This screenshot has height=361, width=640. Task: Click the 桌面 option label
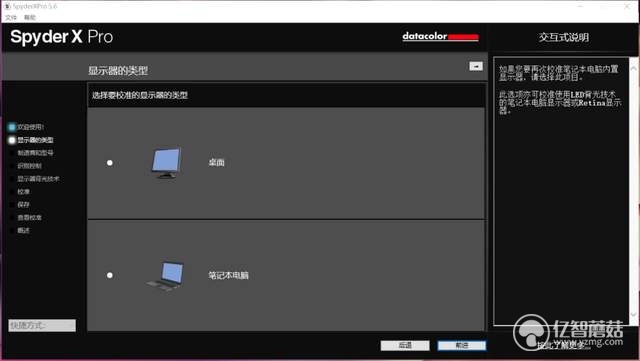(x=216, y=163)
